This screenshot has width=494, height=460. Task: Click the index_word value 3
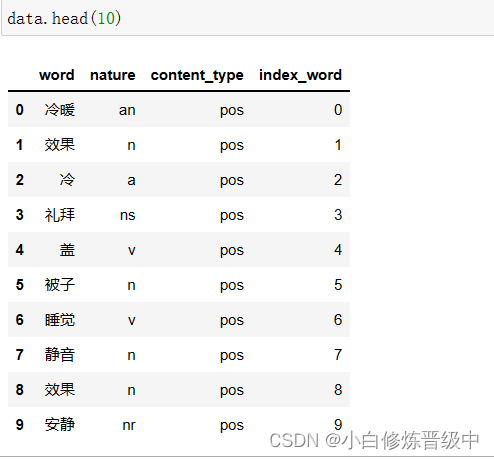coord(338,215)
